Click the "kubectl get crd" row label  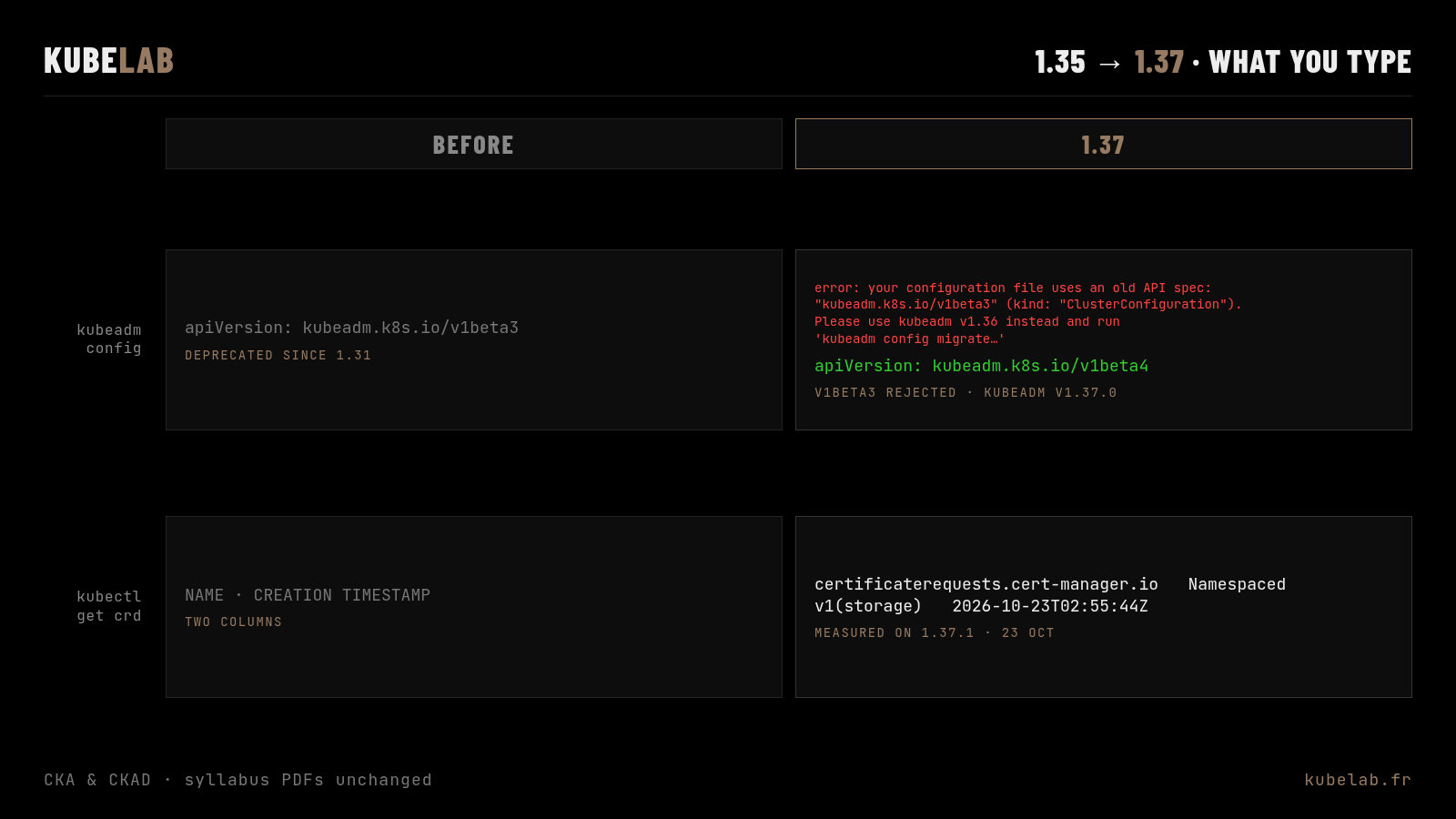(109, 606)
